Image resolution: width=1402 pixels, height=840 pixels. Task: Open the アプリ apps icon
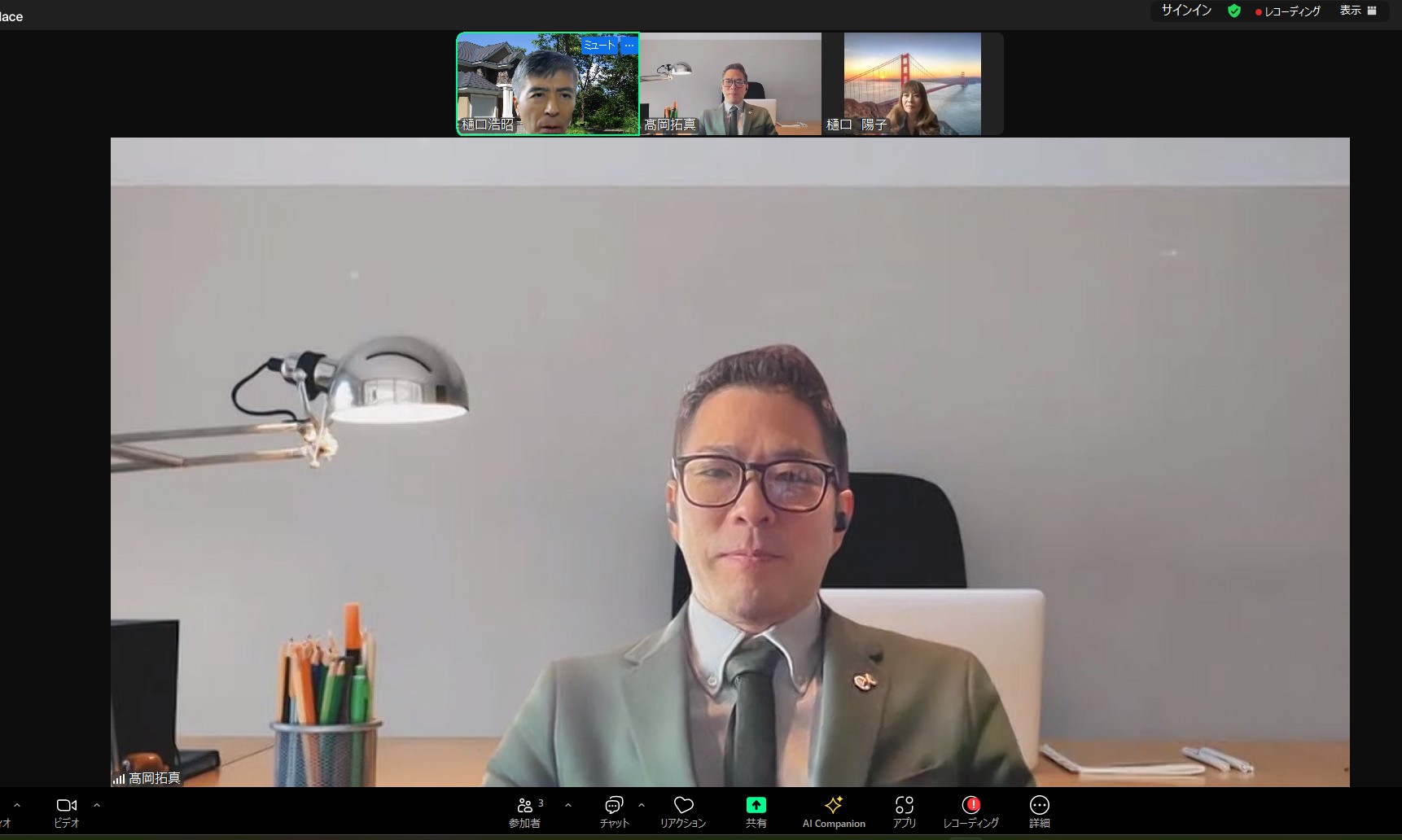coord(904,812)
